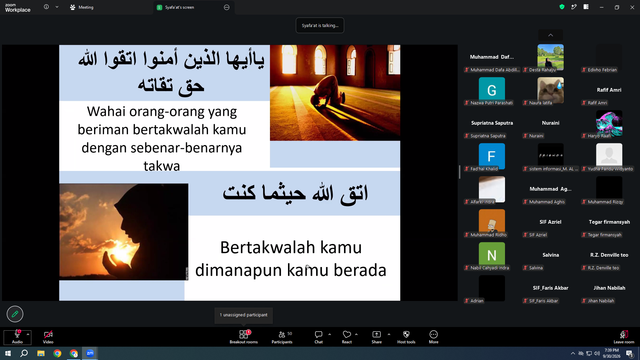This screenshot has width=640, height=360.
Task: Open Windows taskbar search
Action: [24, 353]
